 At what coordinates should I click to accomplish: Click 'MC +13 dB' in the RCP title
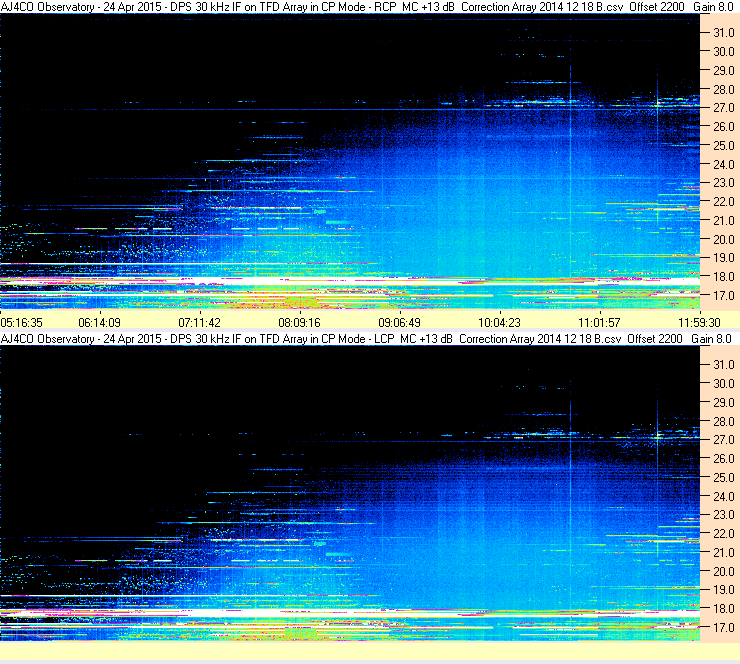tap(429, 7)
